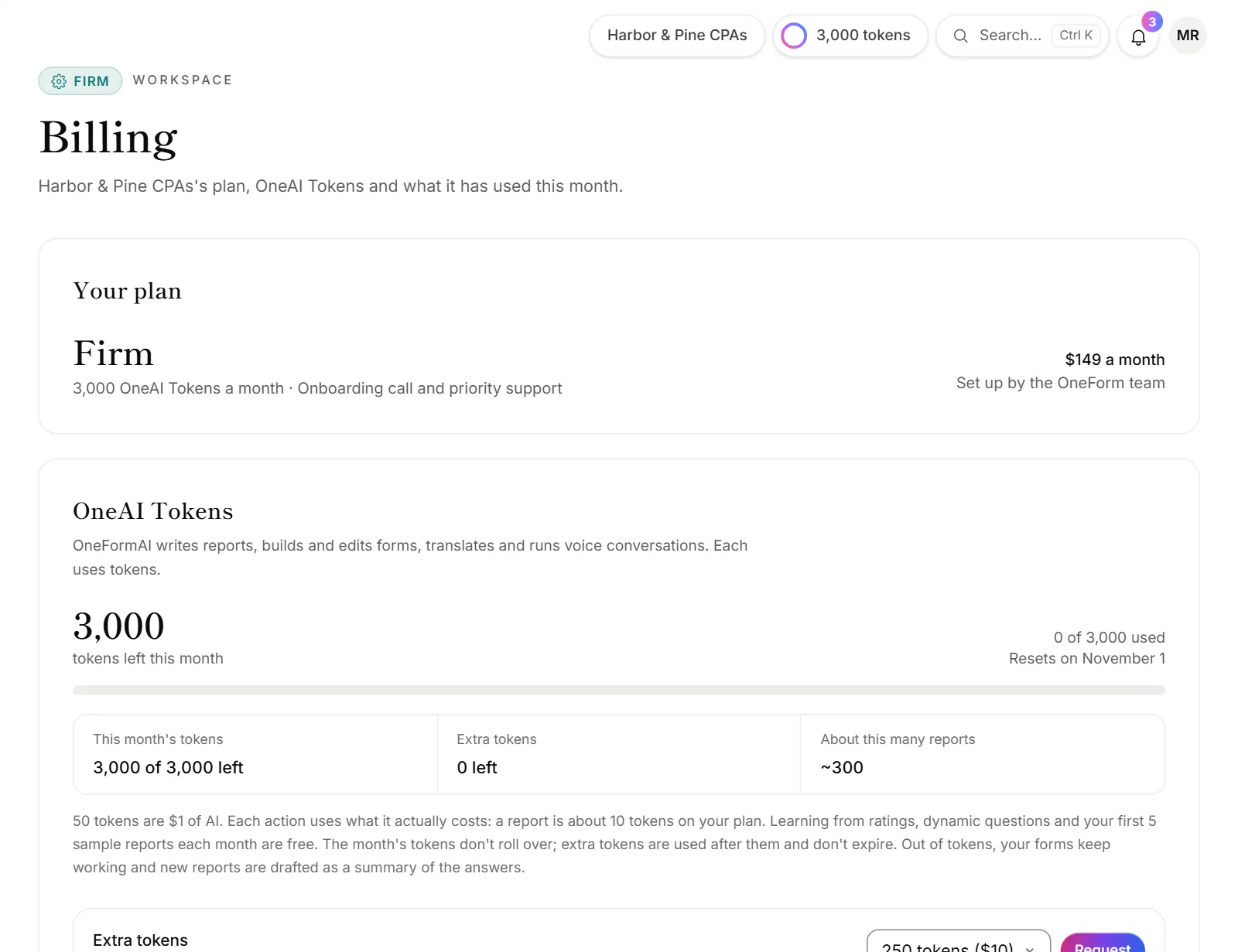Open the notifications bell

click(1138, 36)
